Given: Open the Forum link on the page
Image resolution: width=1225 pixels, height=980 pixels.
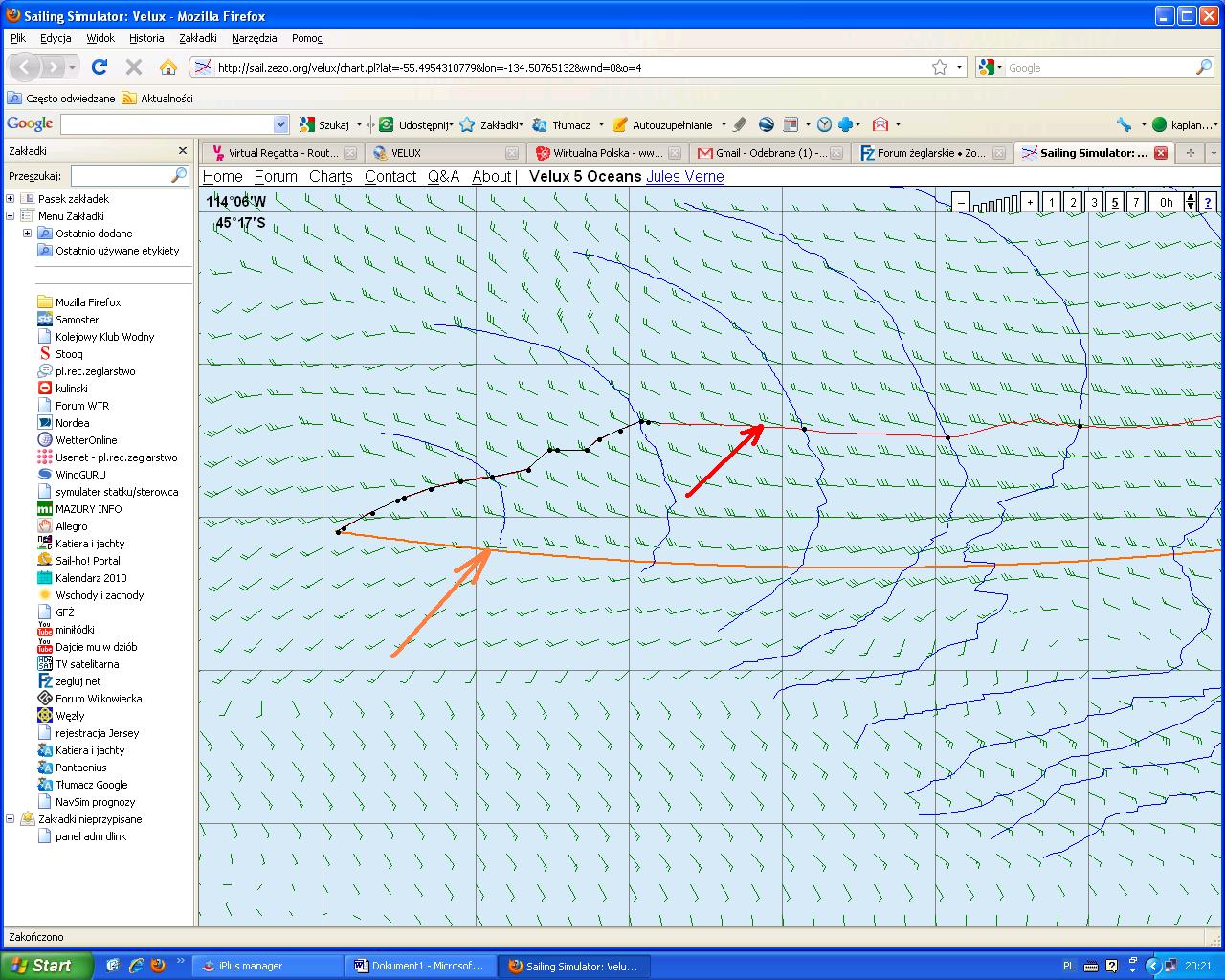Looking at the screenshot, I should pos(276,176).
